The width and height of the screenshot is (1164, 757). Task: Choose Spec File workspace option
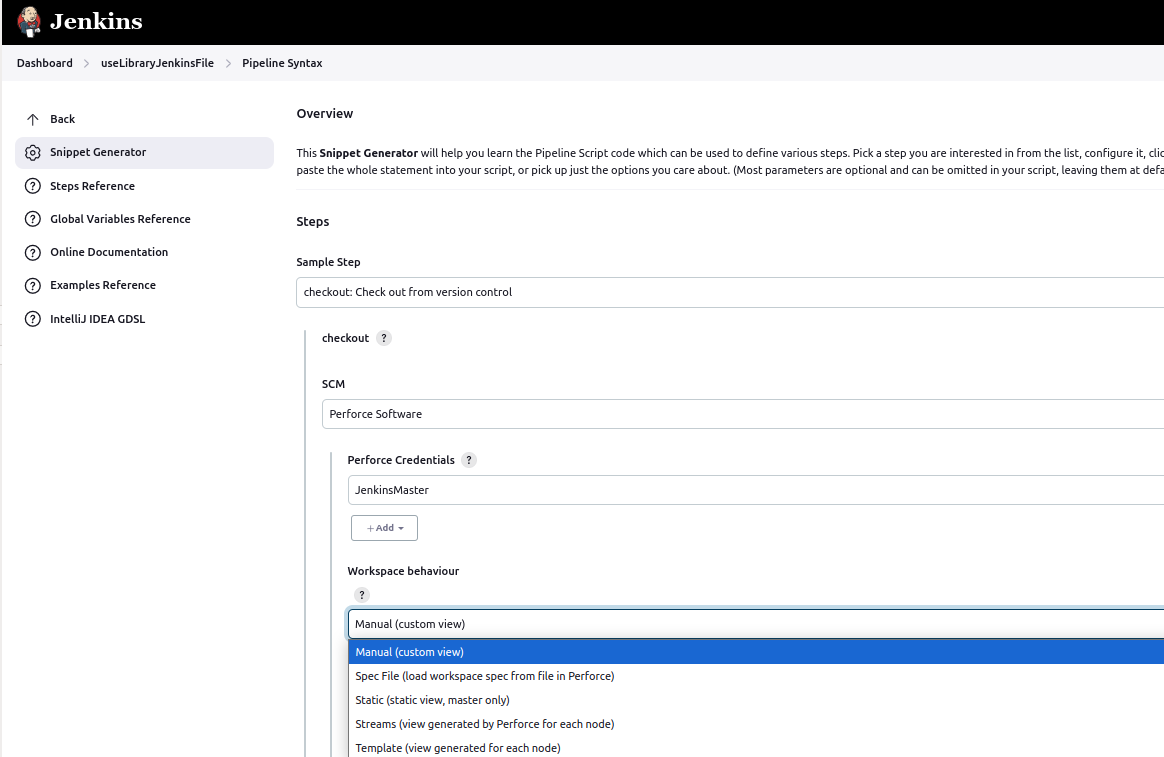click(x=485, y=676)
